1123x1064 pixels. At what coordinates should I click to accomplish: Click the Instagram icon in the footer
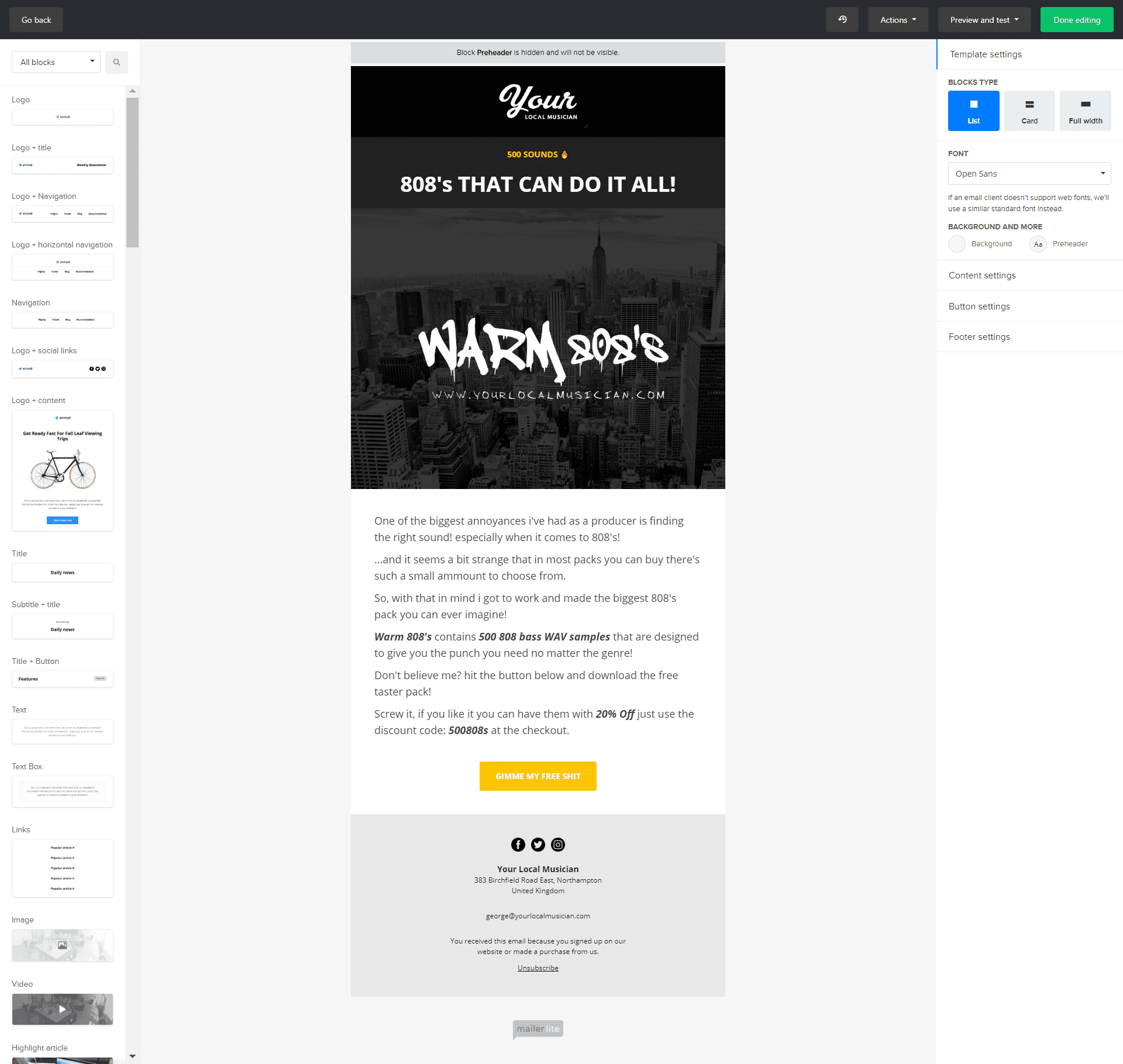[x=557, y=845]
